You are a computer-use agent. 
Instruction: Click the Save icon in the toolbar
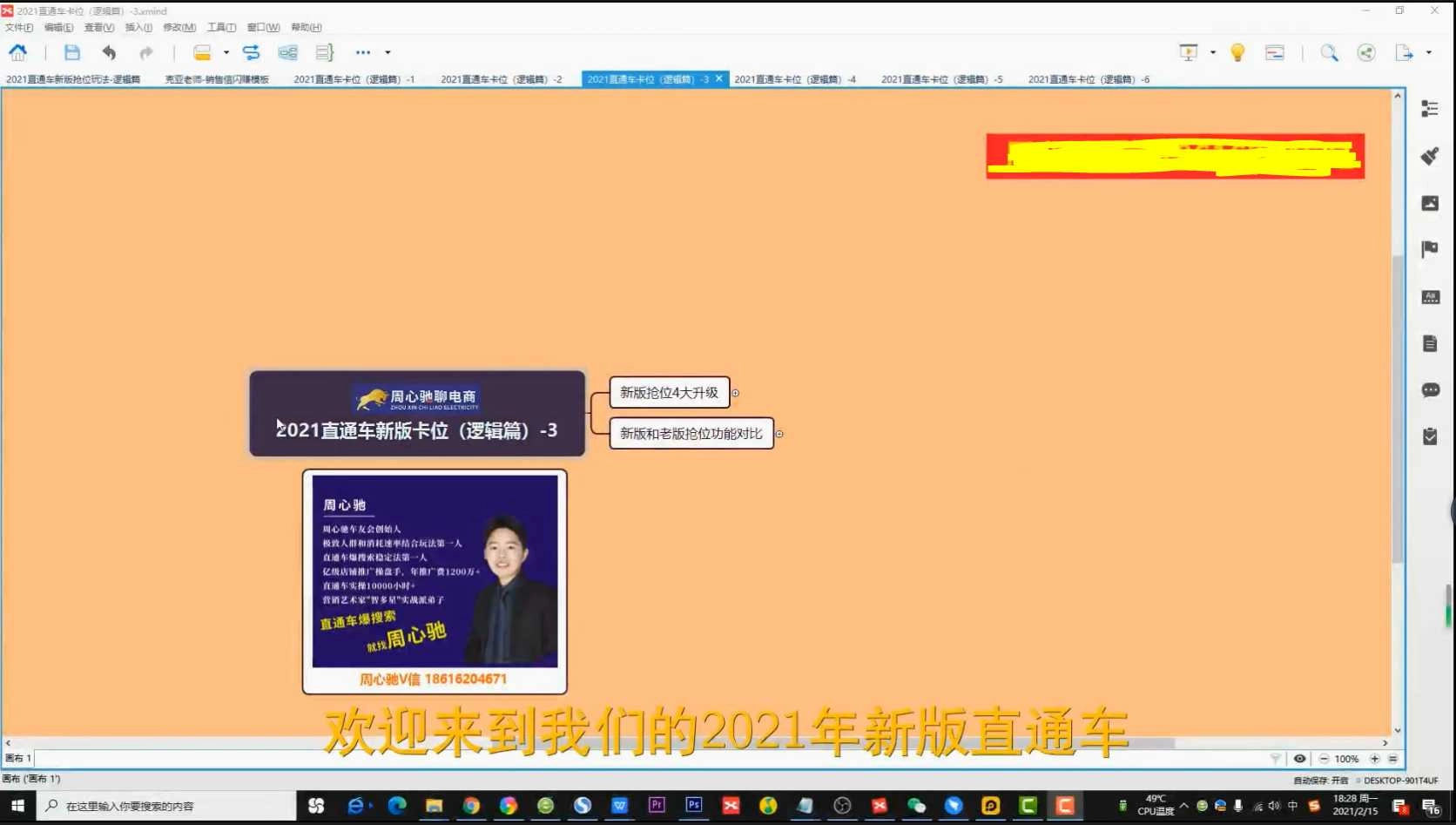point(72,52)
